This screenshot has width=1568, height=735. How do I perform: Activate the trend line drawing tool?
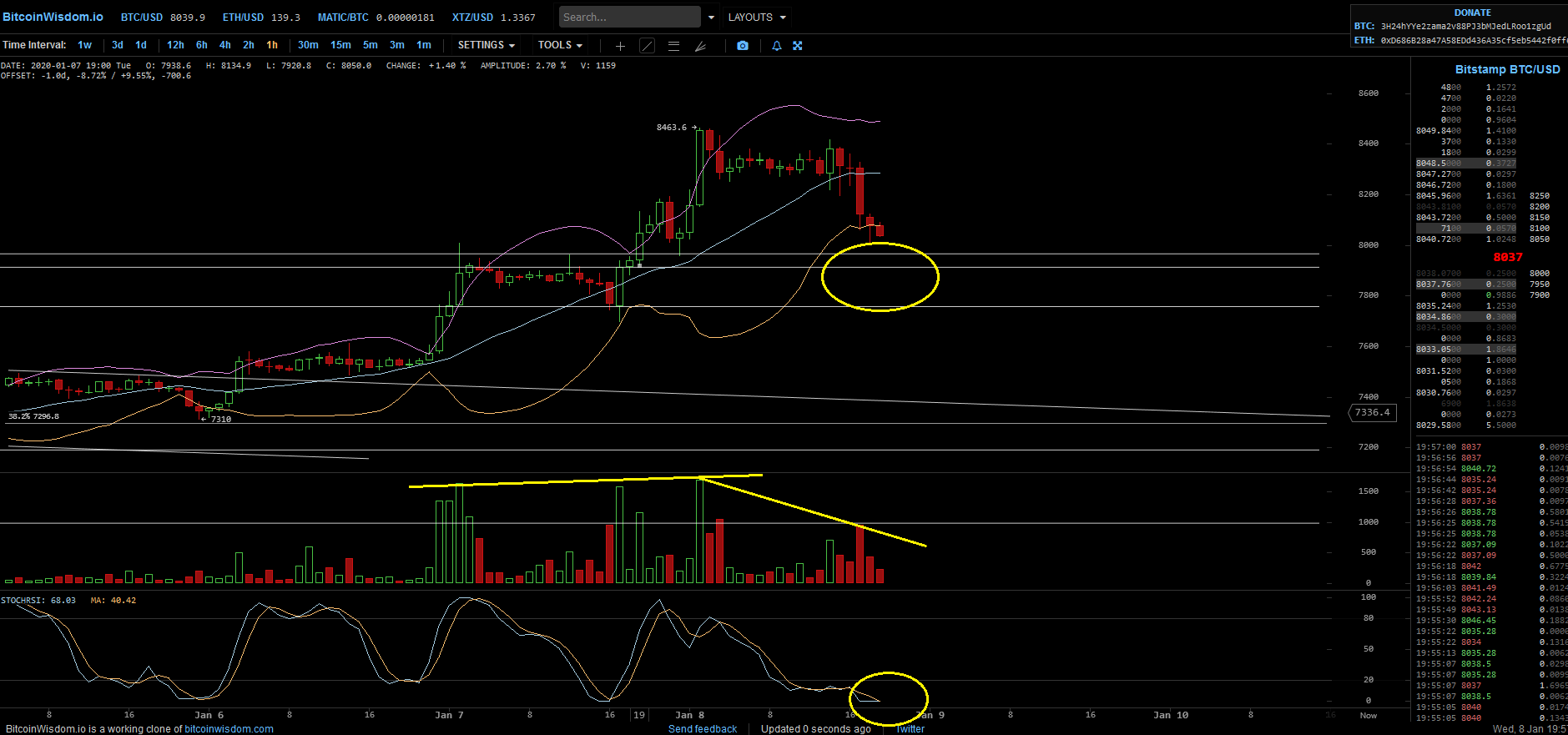[x=647, y=46]
